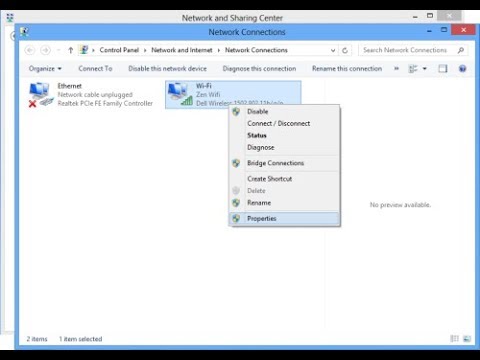Expand chevron after Network and Internet breadcrumb
Viewport: 480px width, 360px height.
219,50
